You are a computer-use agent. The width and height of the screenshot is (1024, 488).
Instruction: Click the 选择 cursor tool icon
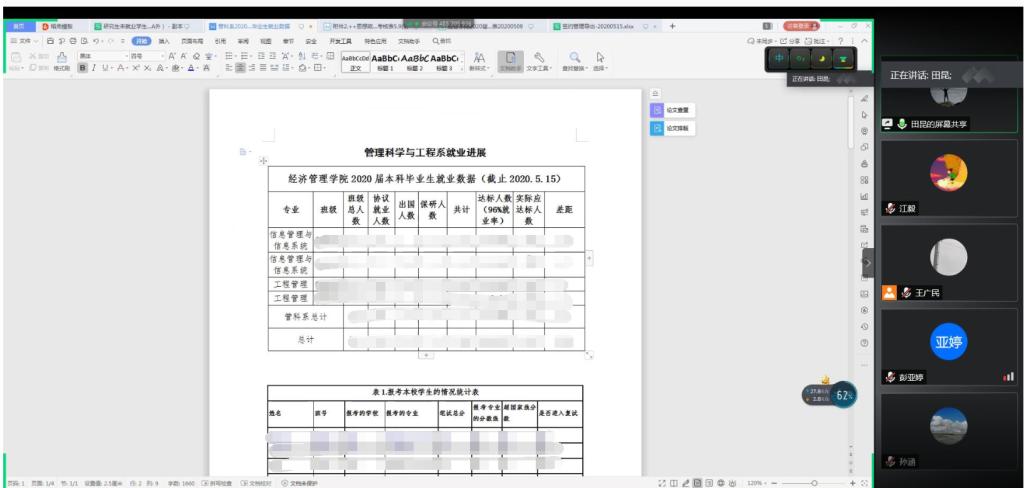click(600, 60)
